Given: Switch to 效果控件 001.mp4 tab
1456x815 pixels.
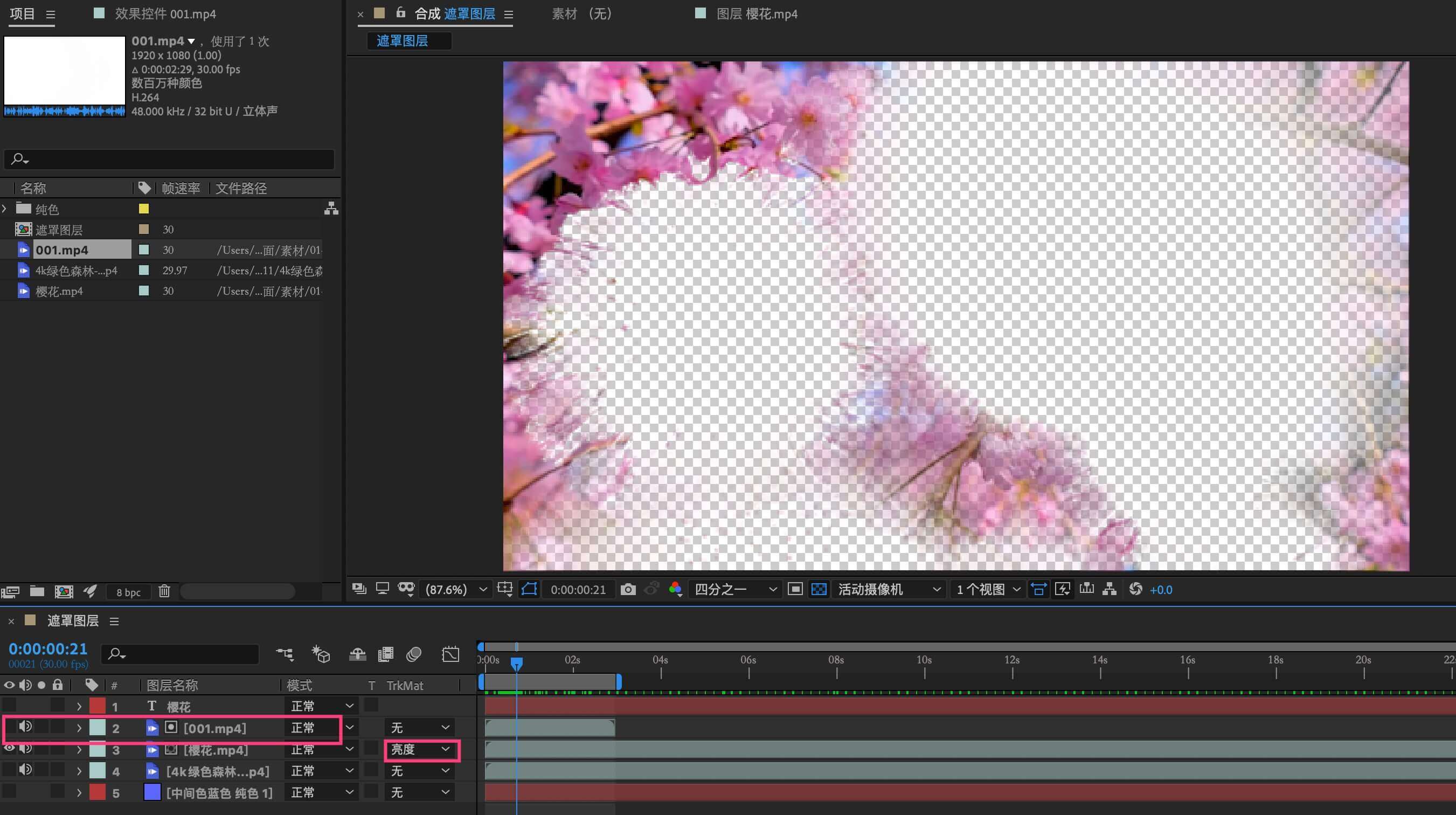Looking at the screenshot, I should coord(165,13).
